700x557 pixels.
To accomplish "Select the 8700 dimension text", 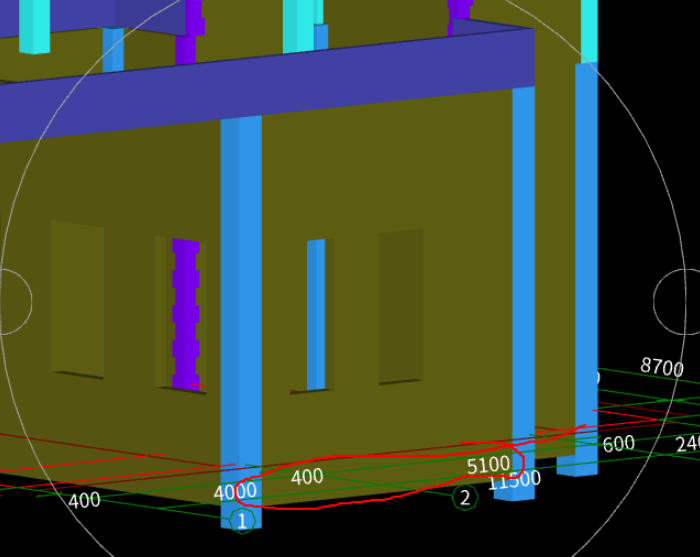I will point(662,367).
